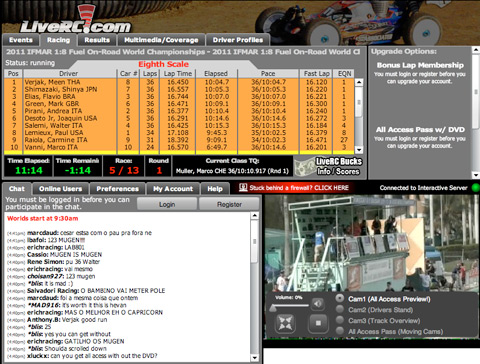
Task: Click the chat scroll down arrow
Action: pyautogui.click(x=254, y=358)
